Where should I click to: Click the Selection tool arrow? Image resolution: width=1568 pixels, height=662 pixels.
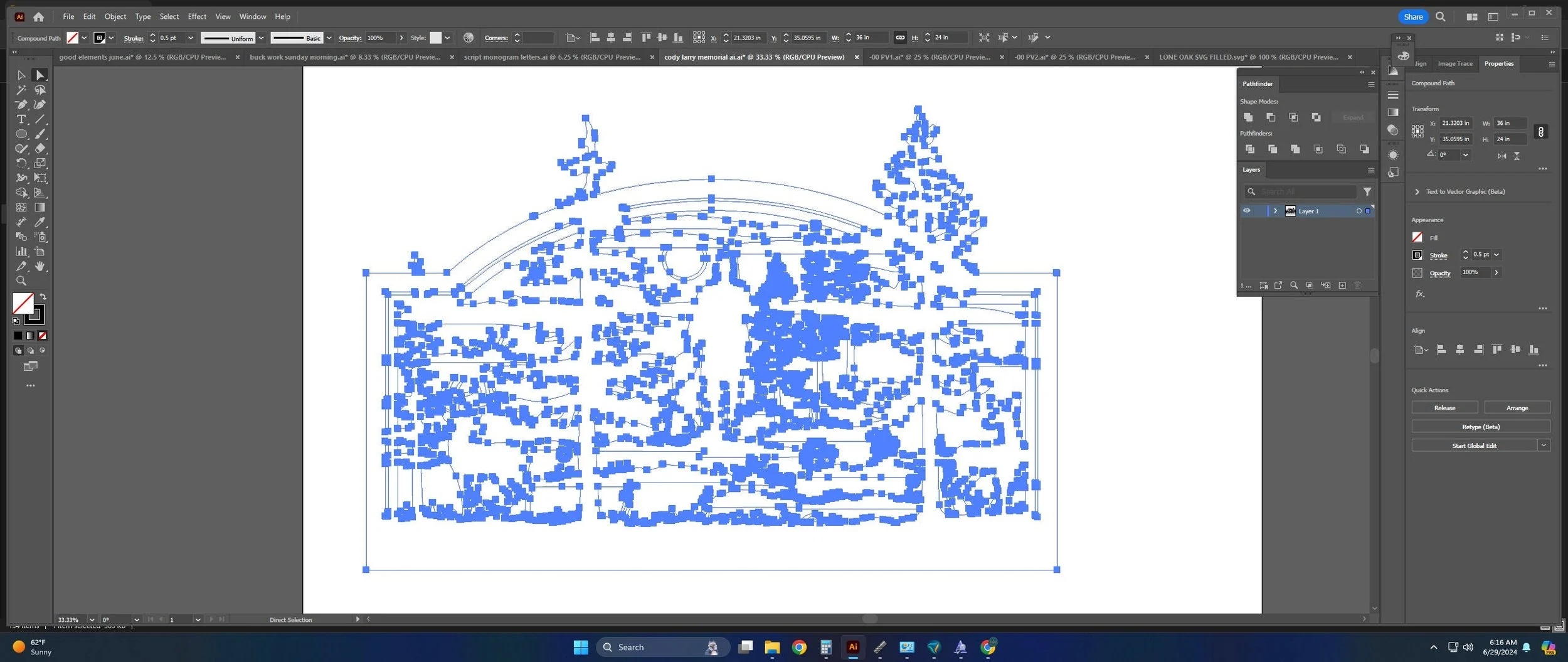click(21, 75)
